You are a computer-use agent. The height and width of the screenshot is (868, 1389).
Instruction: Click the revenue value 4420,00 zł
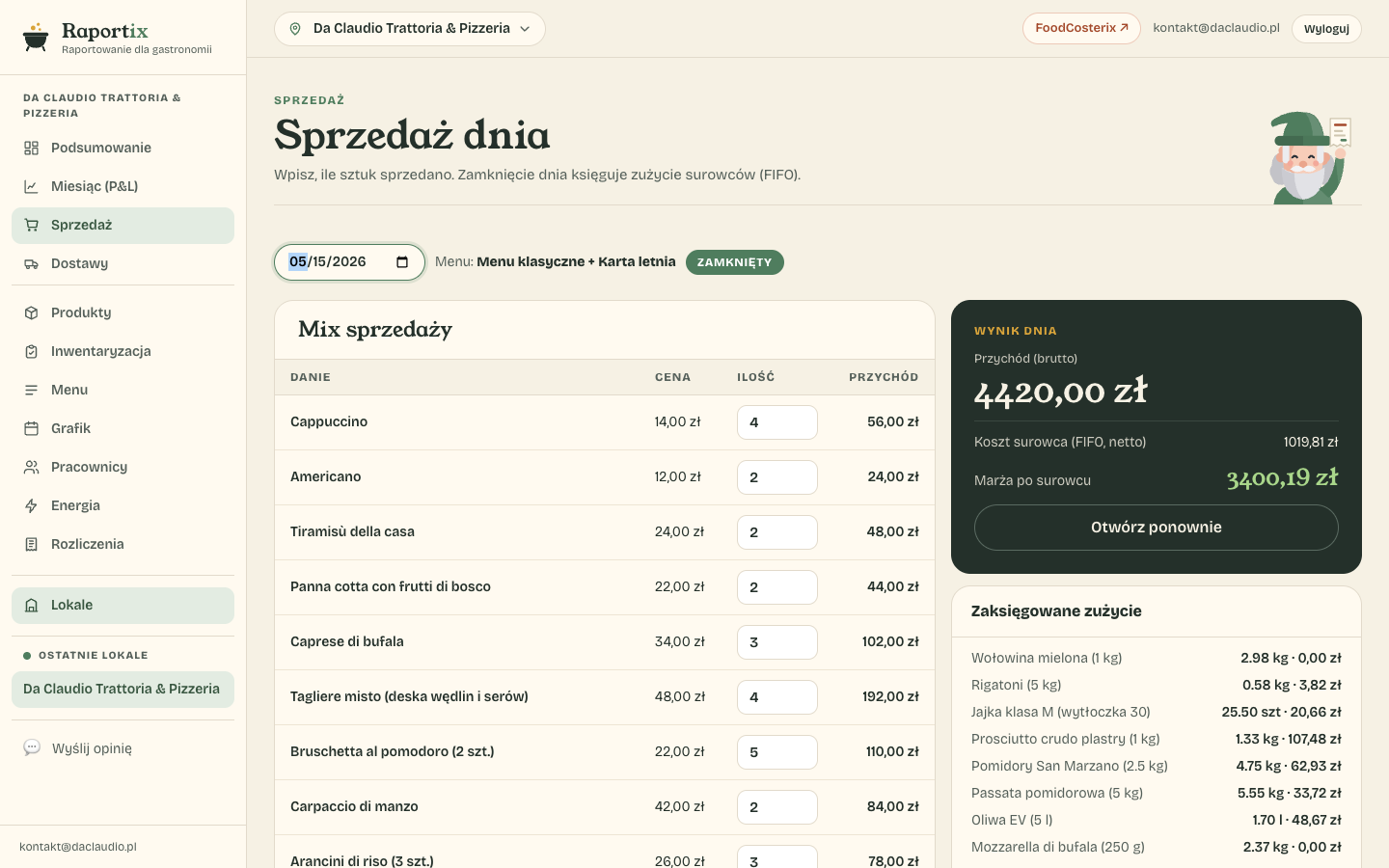pos(1061,392)
